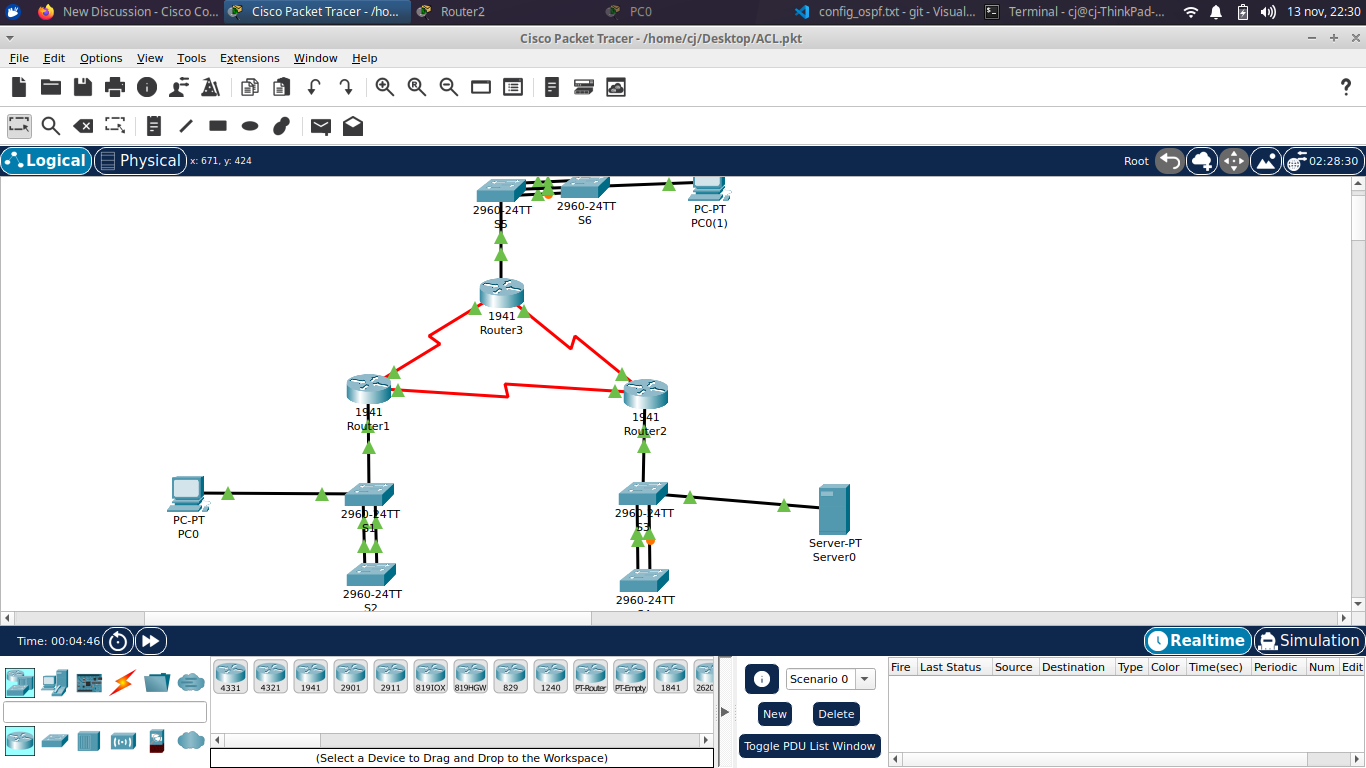1366x768 pixels.
Task: Select the 2911 router model
Action: coord(390,675)
